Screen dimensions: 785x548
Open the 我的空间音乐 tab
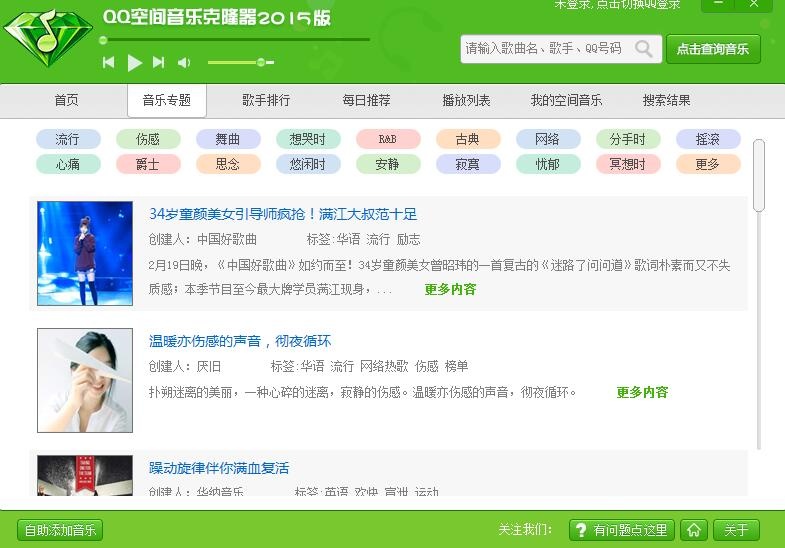point(566,100)
